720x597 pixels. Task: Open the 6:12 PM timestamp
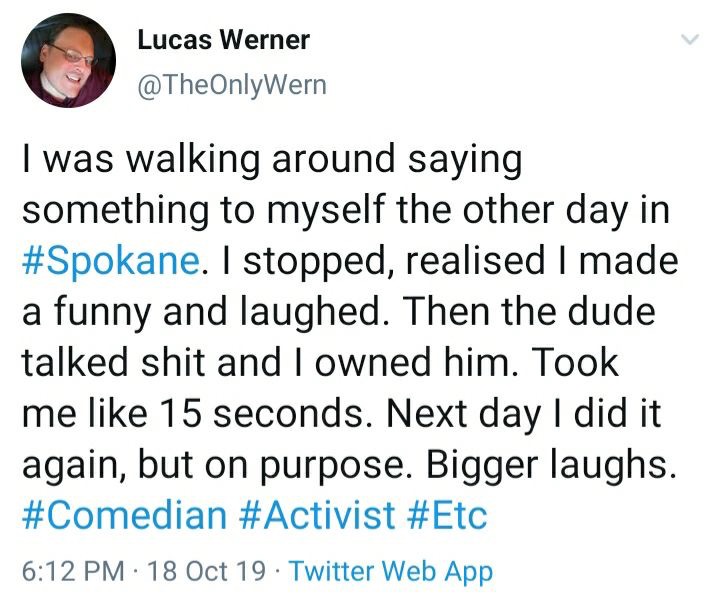73,571
